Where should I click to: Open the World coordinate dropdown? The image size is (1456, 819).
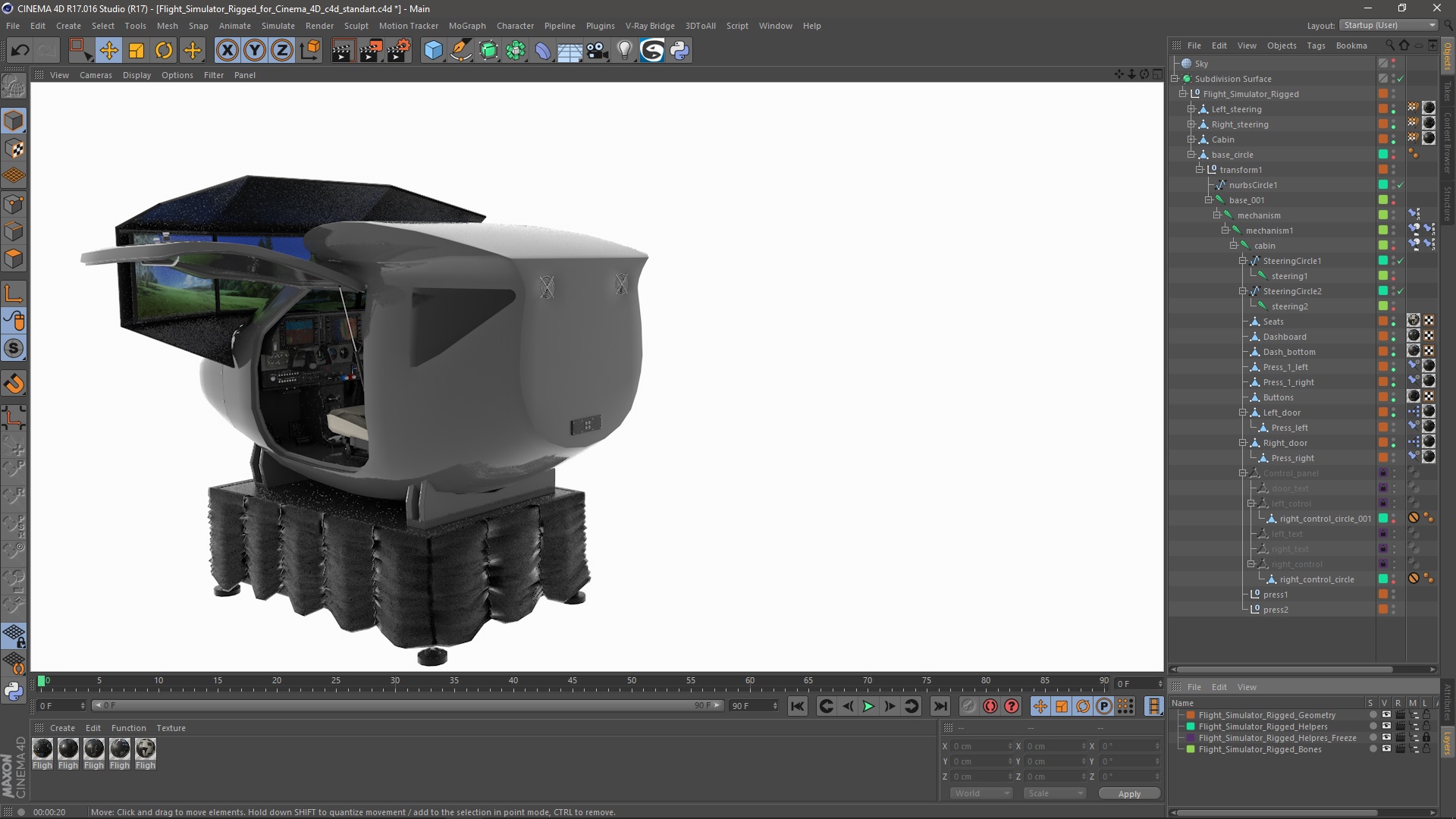(x=981, y=793)
